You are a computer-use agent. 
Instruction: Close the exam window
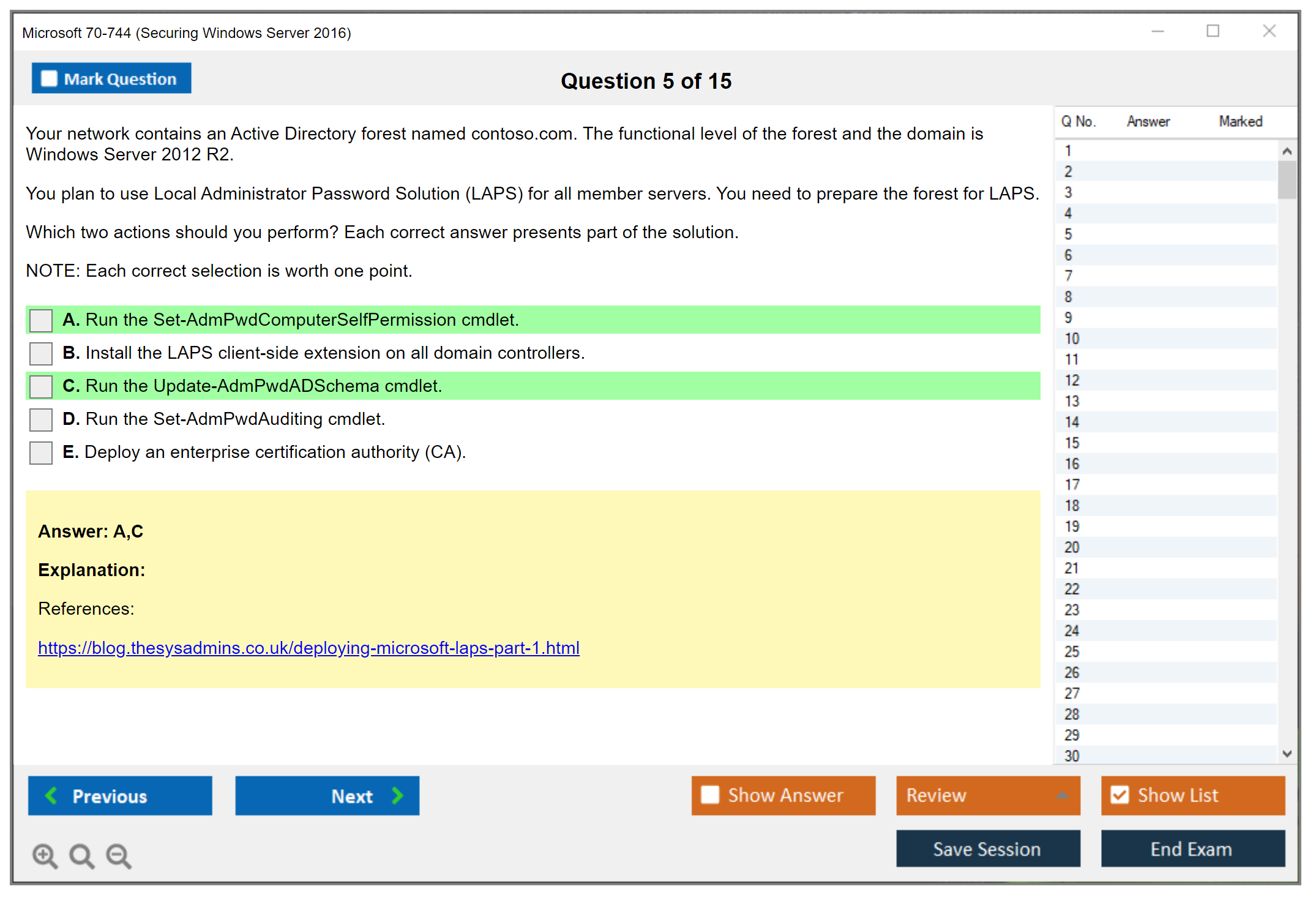tap(1269, 31)
